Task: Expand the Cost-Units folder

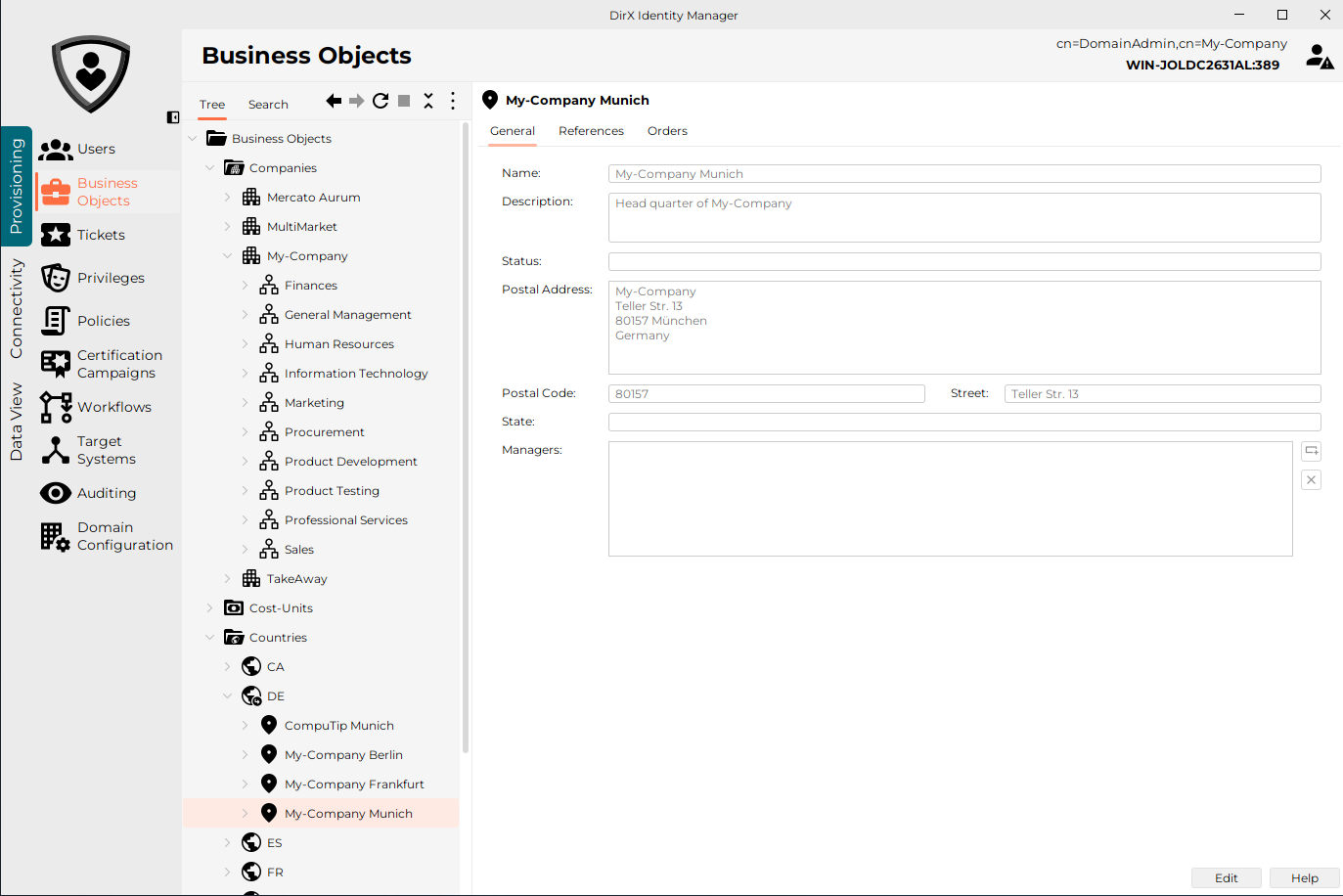Action: pyautogui.click(x=210, y=607)
